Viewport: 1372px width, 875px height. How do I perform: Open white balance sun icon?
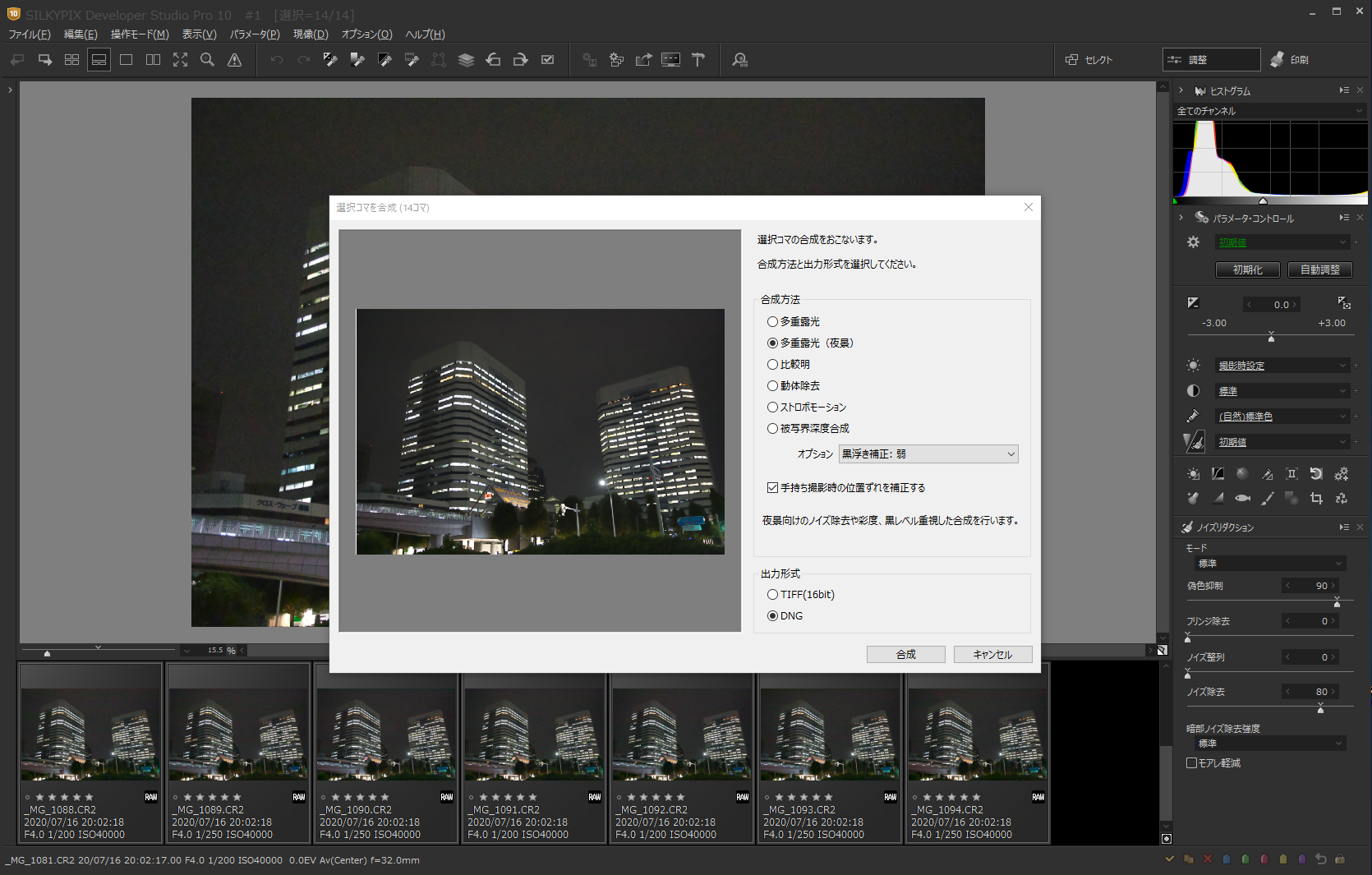(1193, 366)
